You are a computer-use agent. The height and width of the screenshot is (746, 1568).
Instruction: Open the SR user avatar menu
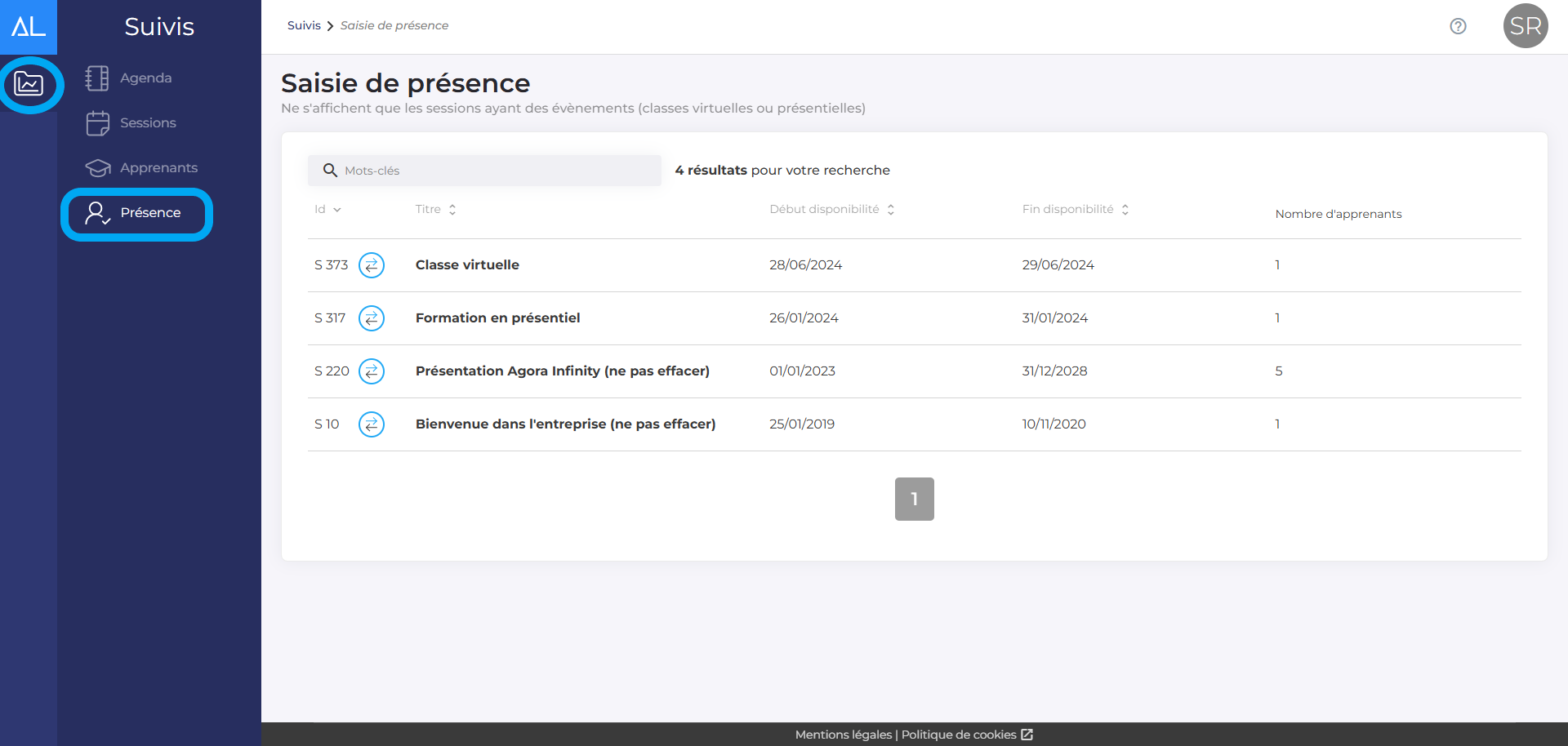[x=1526, y=26]
